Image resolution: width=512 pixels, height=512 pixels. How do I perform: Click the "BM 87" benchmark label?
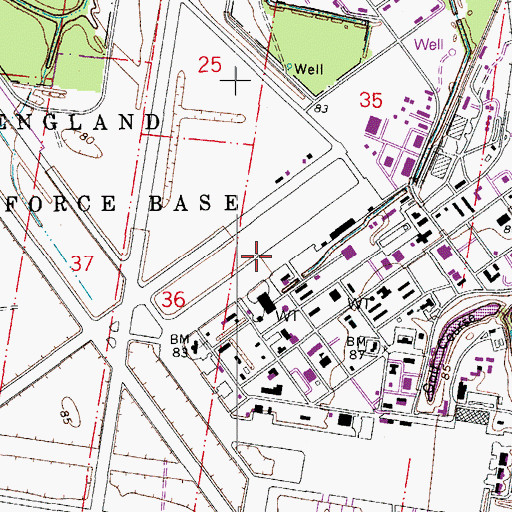pyautogui.click(x=356, y=348)
